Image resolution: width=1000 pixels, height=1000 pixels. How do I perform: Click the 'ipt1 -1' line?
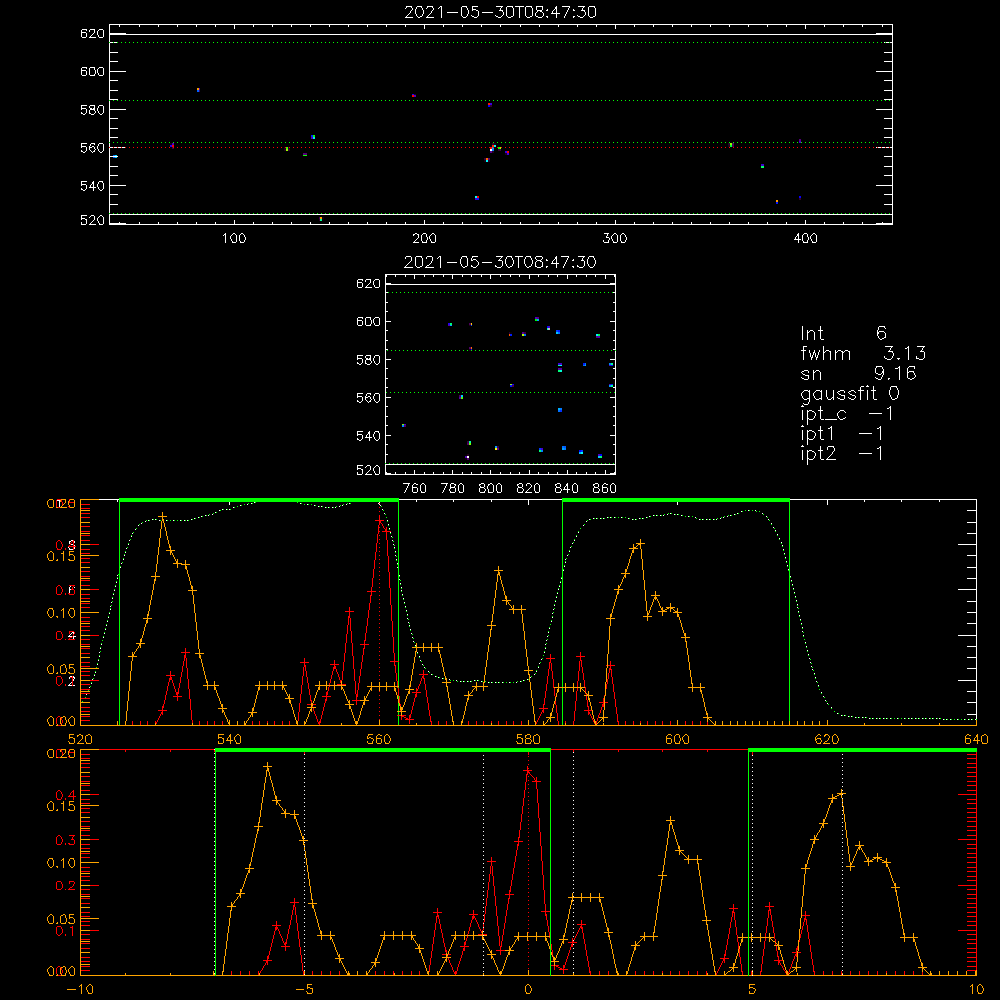coord(842,434)
